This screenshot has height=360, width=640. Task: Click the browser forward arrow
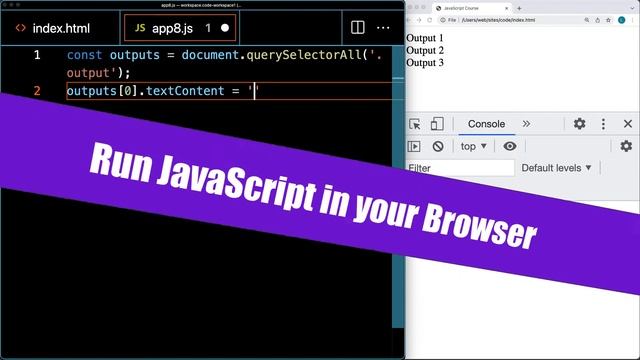419,20
